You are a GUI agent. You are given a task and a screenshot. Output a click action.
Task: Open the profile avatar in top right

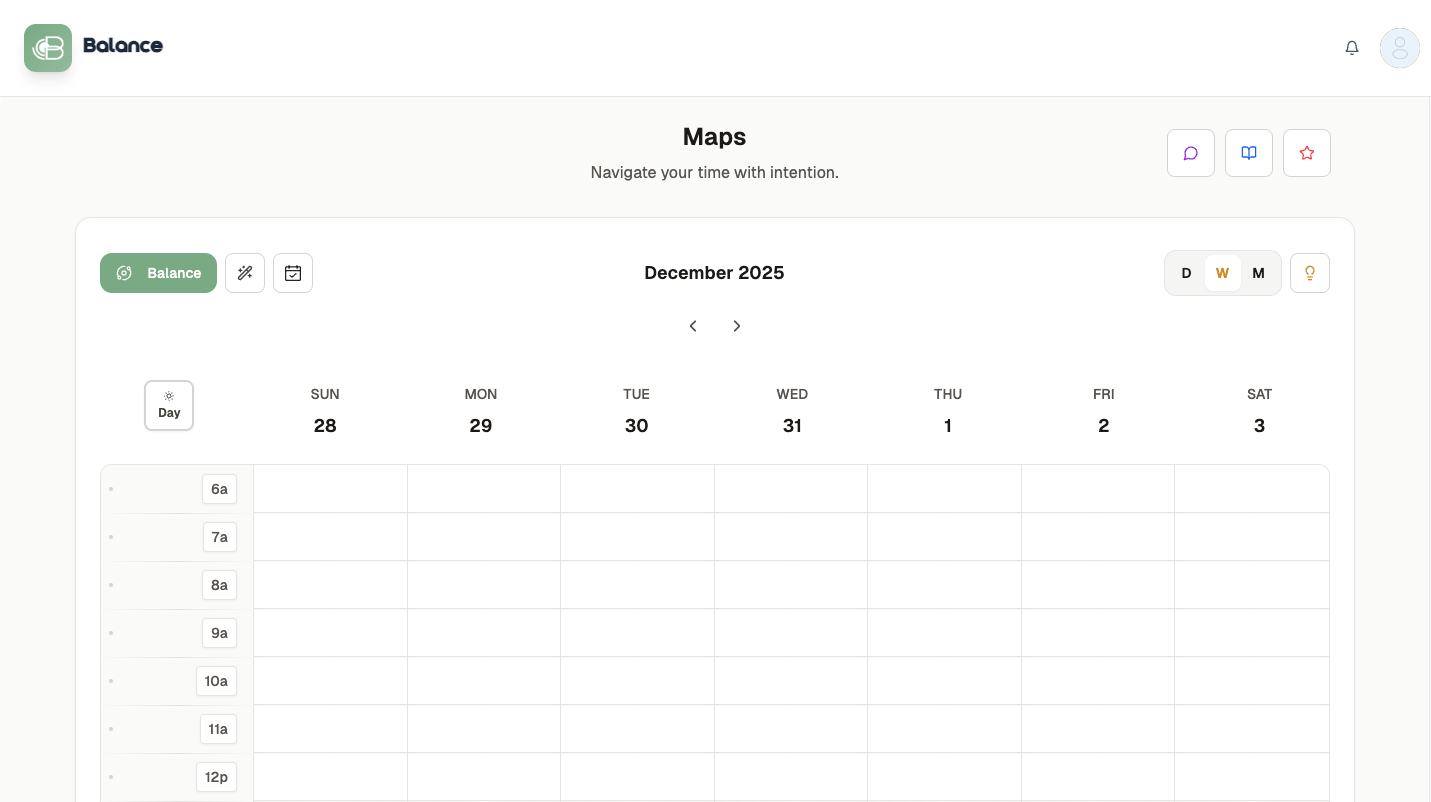coord(1399,47)
